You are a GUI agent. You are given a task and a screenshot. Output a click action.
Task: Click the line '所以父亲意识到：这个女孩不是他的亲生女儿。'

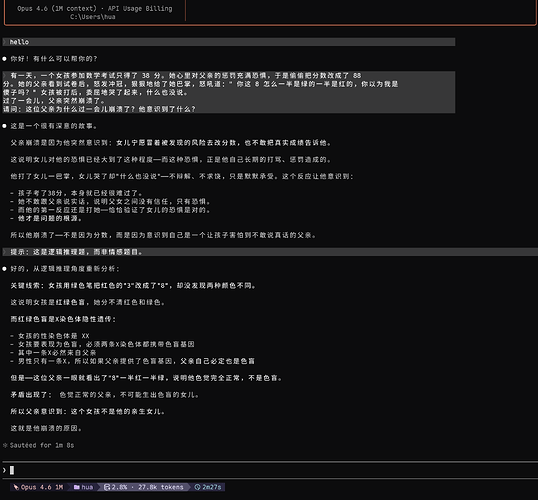(88, 411)
